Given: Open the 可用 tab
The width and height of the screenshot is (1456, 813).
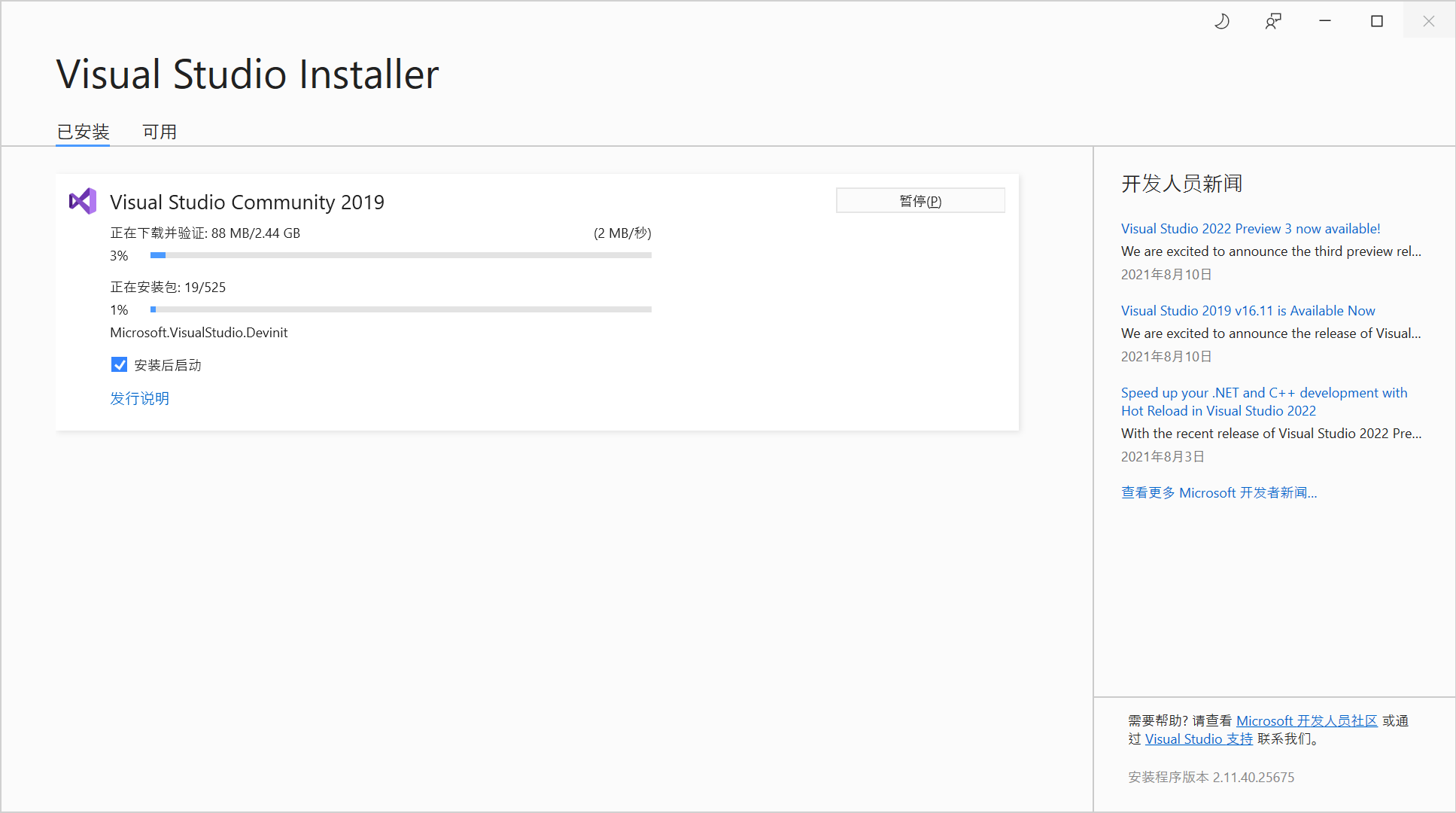Looking at the screenshot, I should pyautogui.click(x=160, y=132).
